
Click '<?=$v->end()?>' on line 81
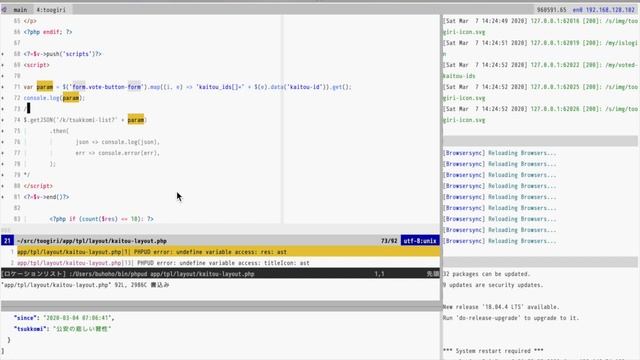pos(46,197)
